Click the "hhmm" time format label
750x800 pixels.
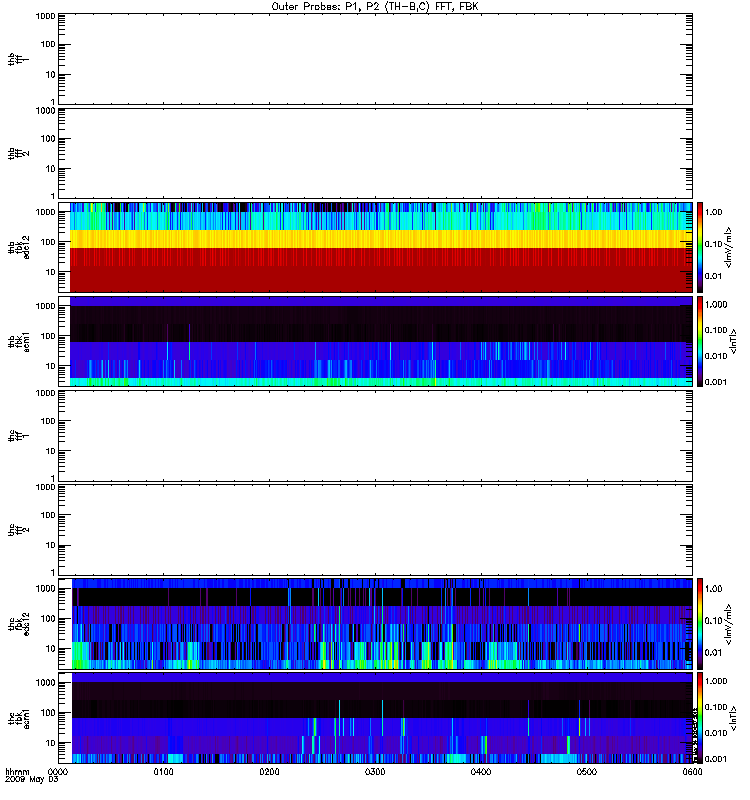coord(17,772)
